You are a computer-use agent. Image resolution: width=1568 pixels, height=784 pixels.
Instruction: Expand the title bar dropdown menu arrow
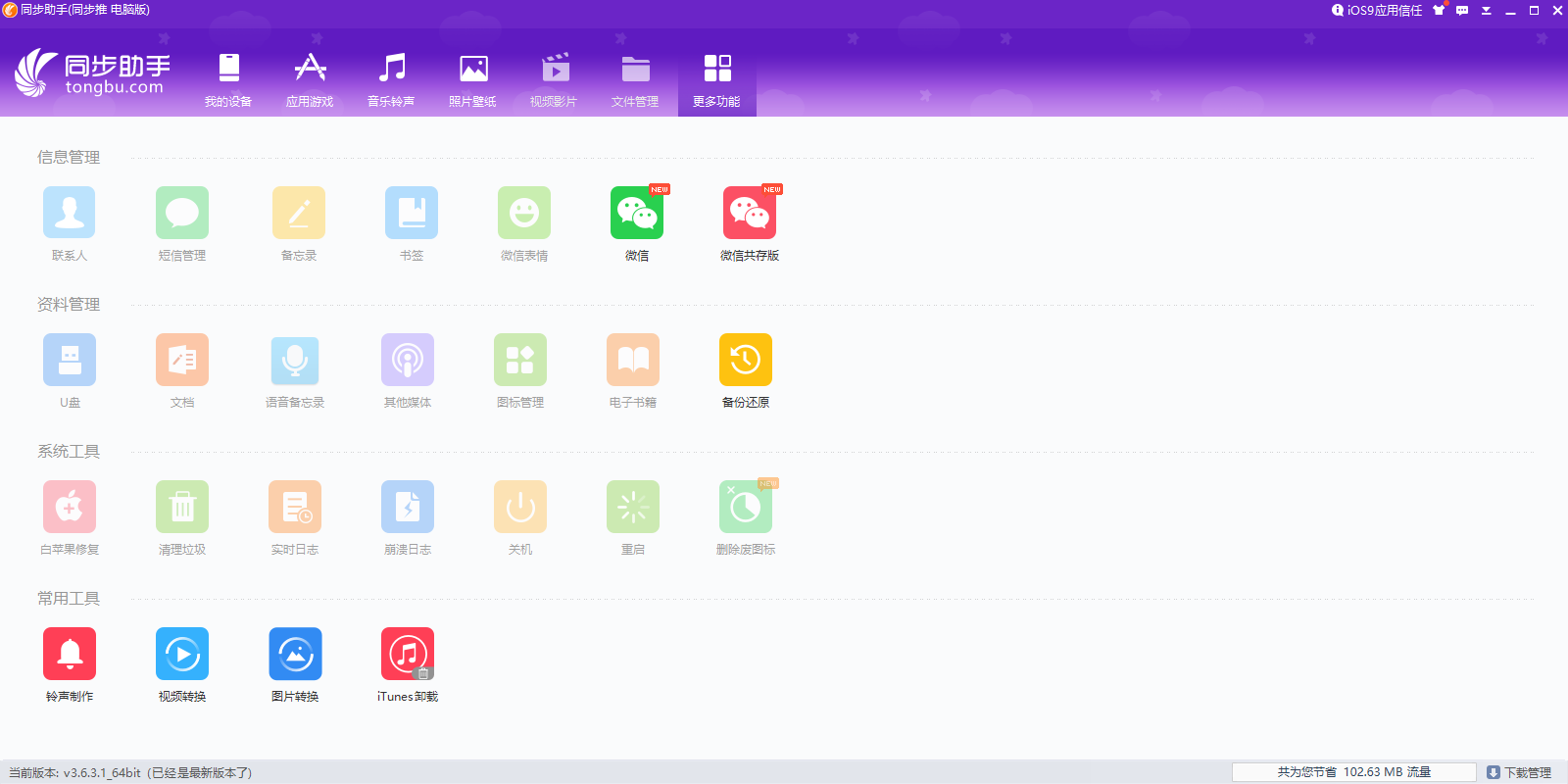[1486, 11]
